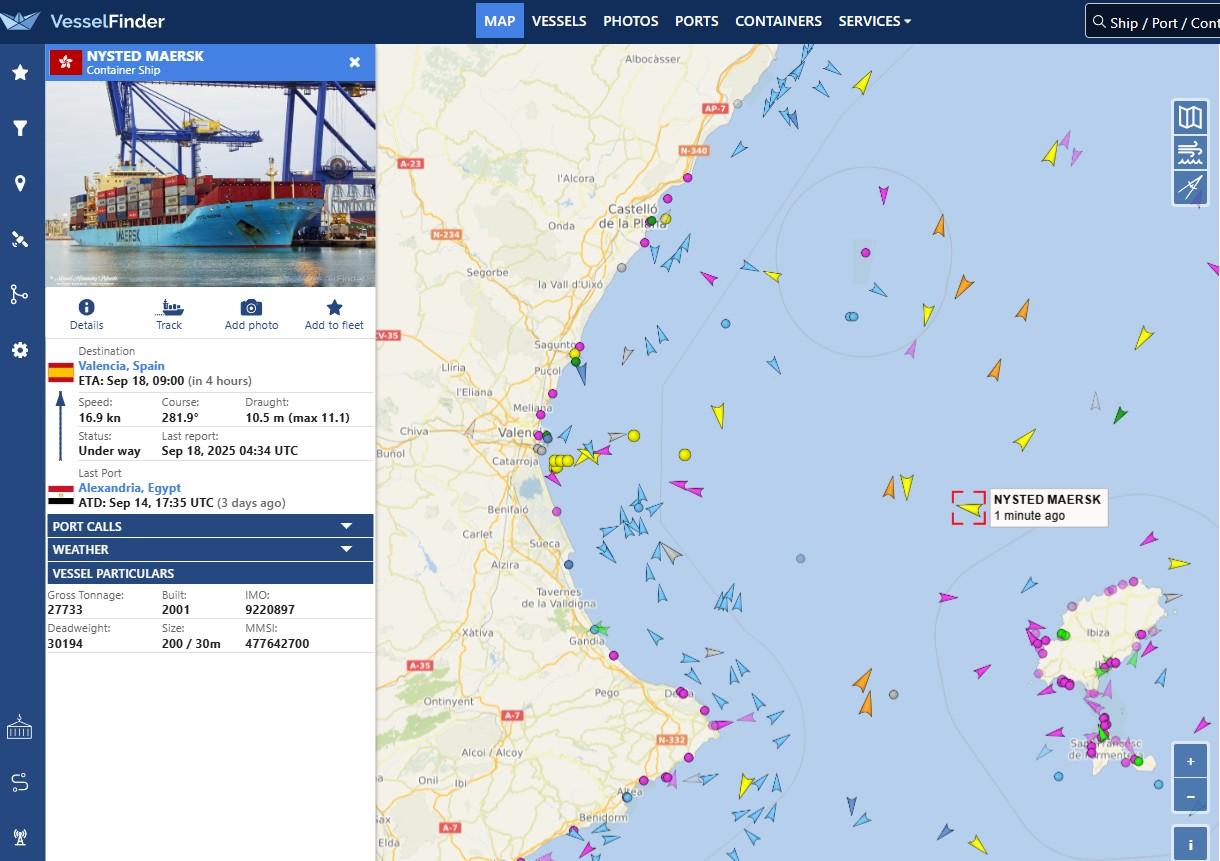Close the NYSTED MAERSK panel
The width and height of the screenshot is (1220, 861).
click(354, 62)
